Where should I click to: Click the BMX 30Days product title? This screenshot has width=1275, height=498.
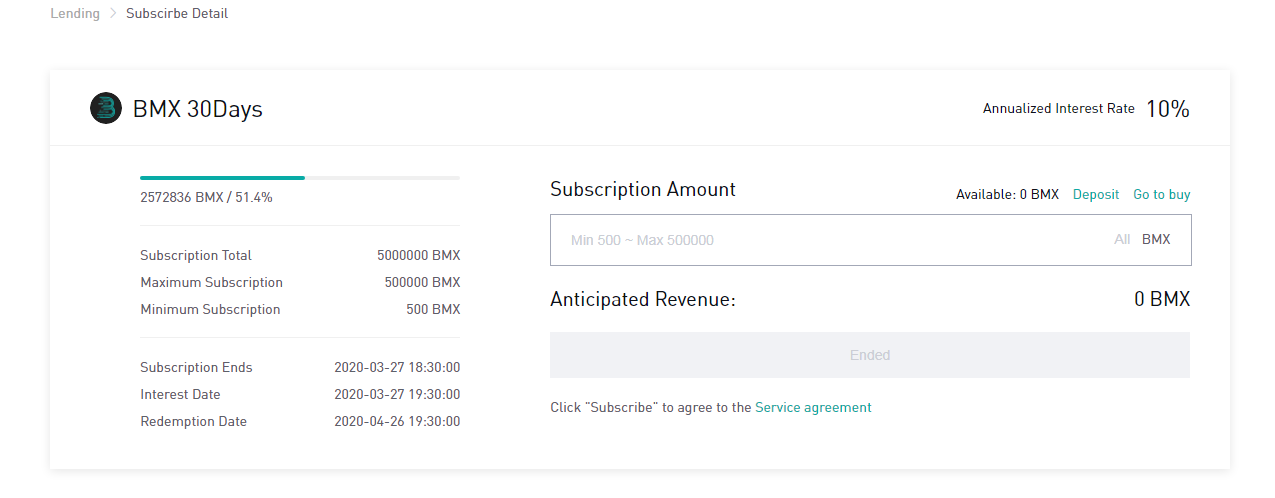click(x=198, y=109)
